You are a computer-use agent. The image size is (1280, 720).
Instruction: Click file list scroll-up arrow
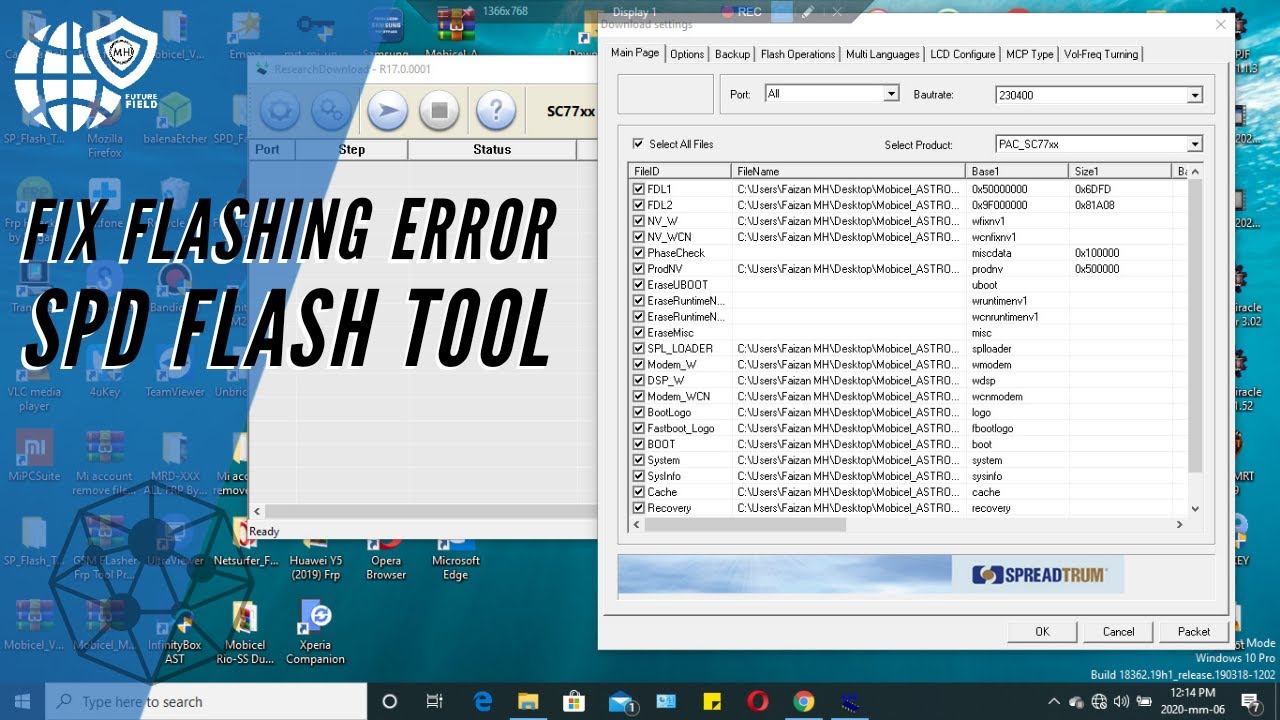(1194, 172)
